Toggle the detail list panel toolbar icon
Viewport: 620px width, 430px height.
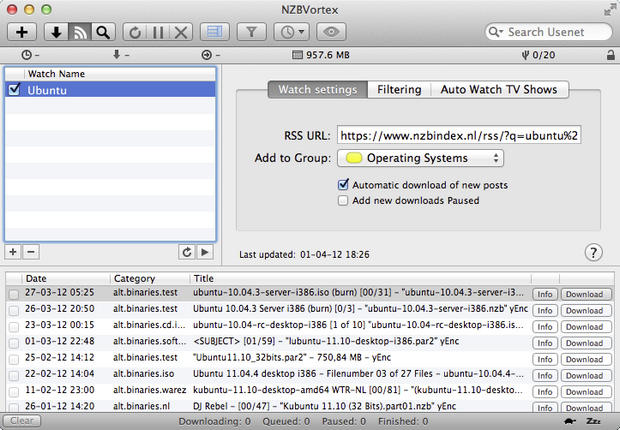point(215,32)
